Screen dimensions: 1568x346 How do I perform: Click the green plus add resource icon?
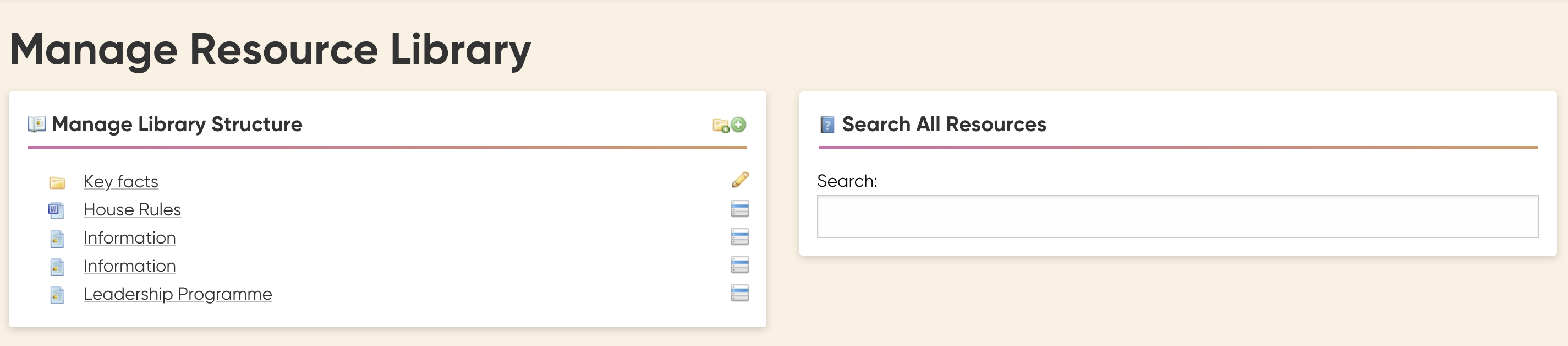738,125
